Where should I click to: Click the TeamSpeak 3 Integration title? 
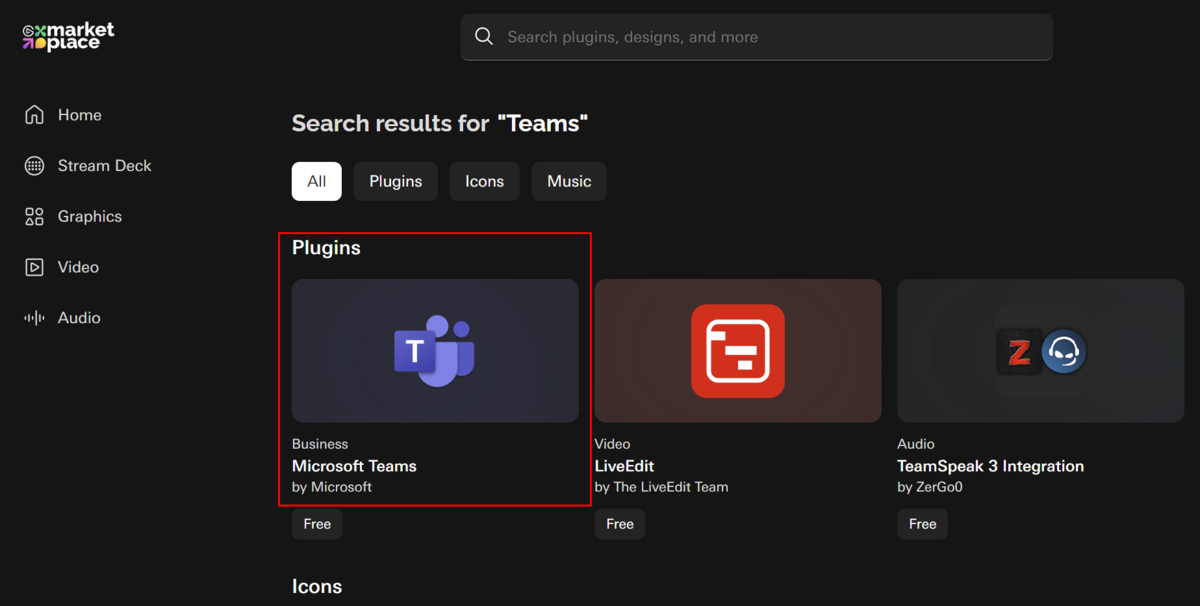click(x=991, y=466)
